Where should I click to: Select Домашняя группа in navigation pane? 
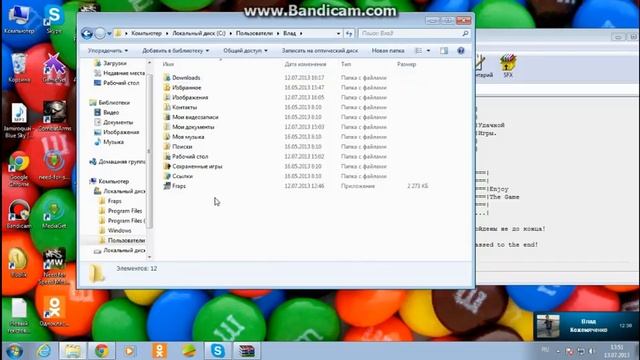click(118, 162)
